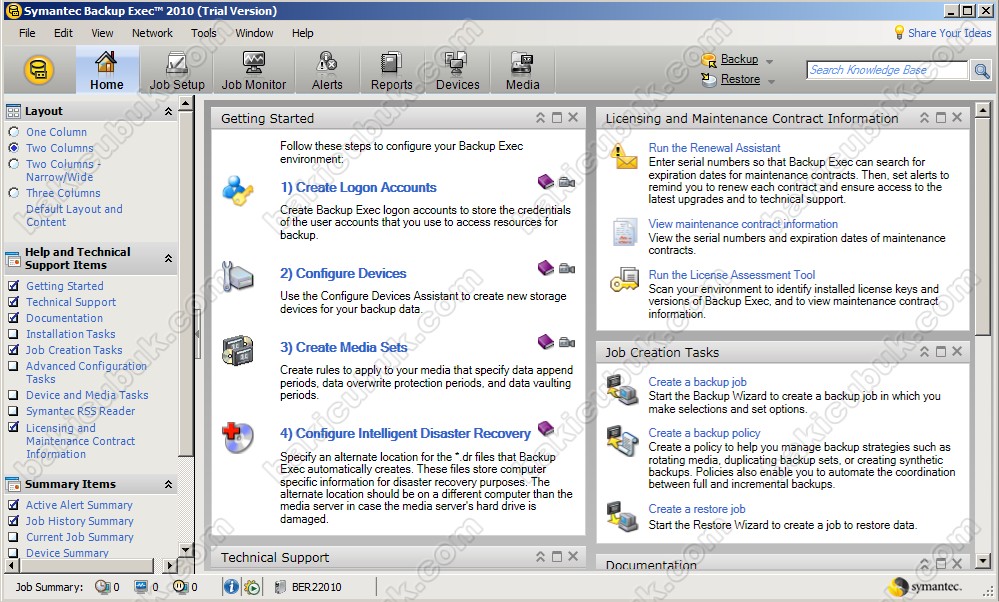This screenshot has width=999, height=602.
Task: Click the Renewal Assistant warning envelope icon
Action: click(624, 157)
